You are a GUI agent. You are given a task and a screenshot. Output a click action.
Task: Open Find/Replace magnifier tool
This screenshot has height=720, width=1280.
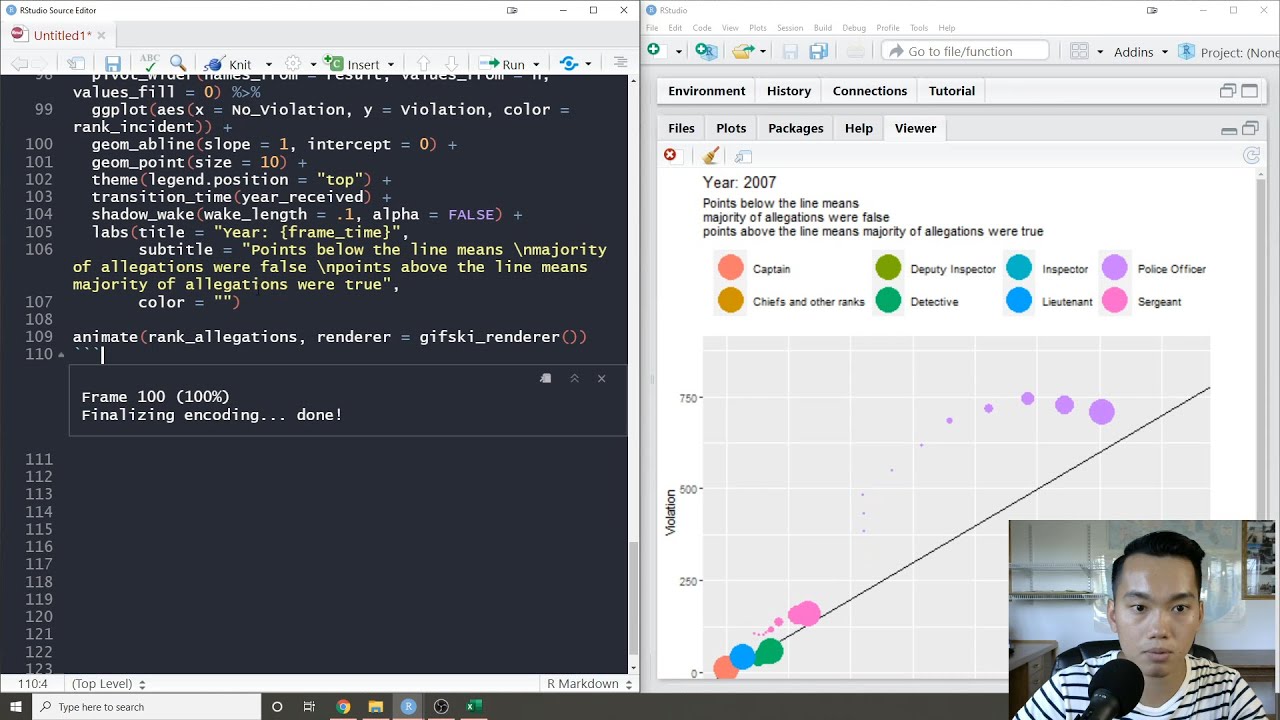point(178,64)
